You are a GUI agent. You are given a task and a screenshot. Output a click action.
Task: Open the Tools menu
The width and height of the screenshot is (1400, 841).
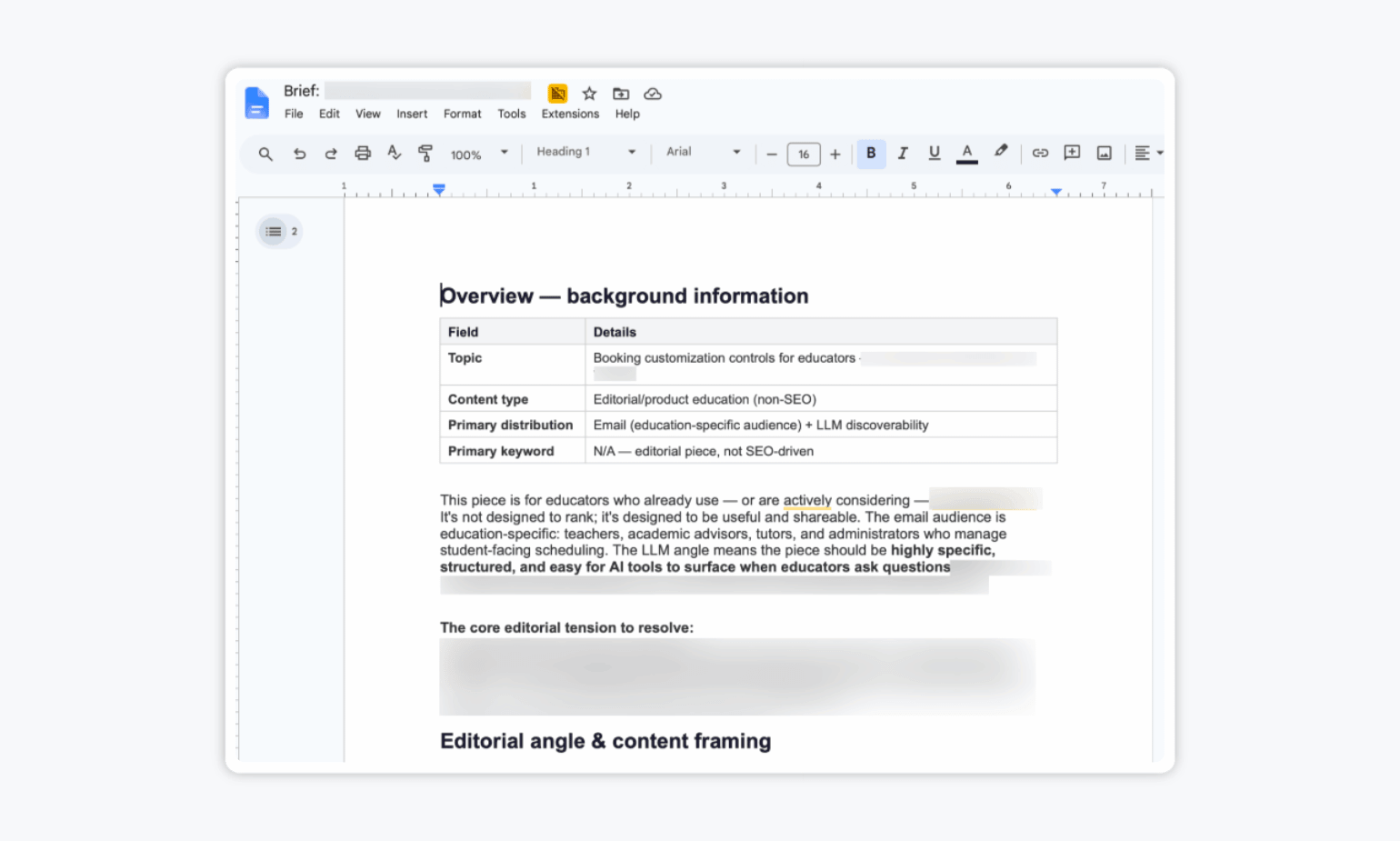point(512,114)
